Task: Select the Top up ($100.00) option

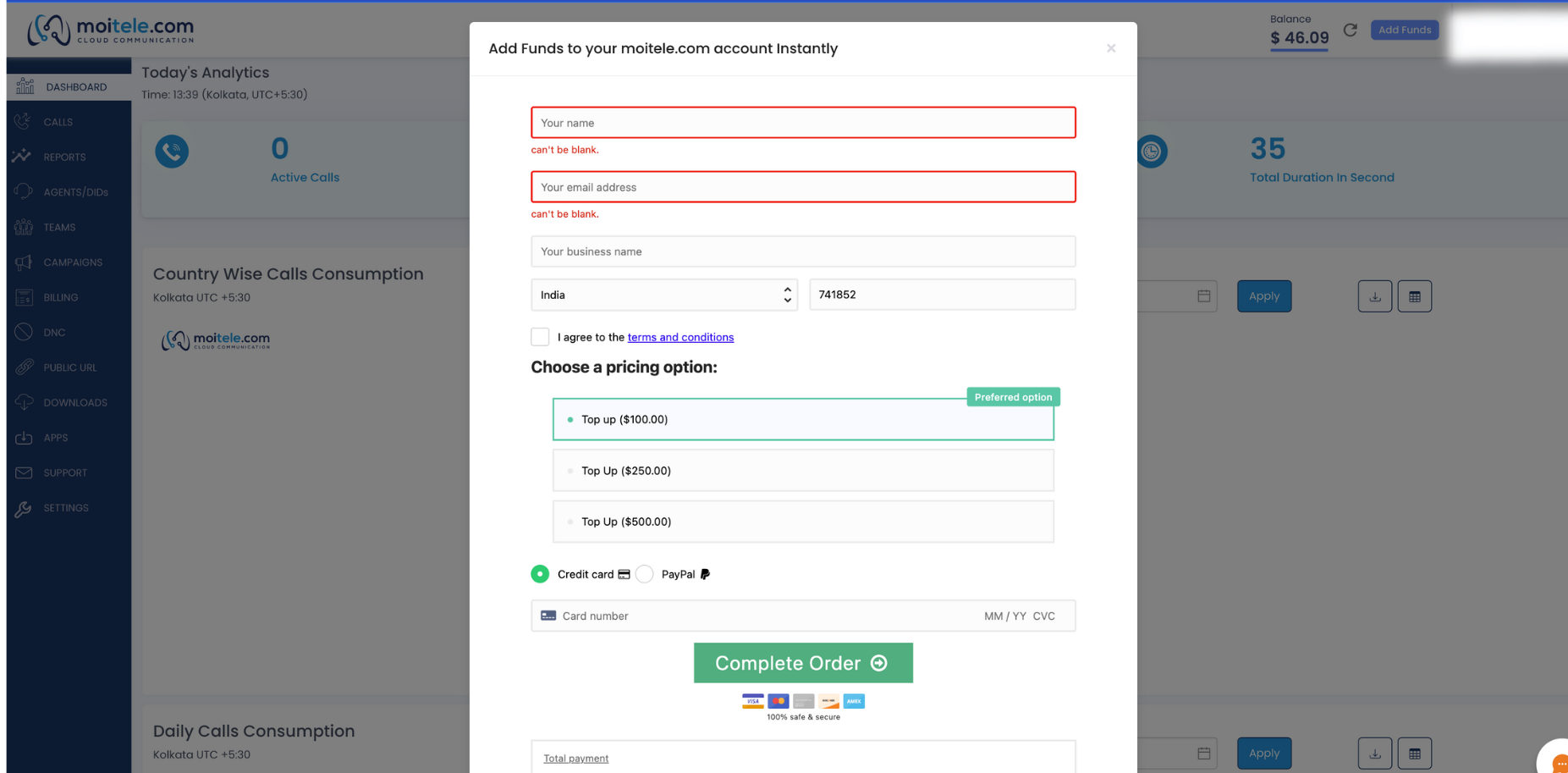Action: pos(803,419)
